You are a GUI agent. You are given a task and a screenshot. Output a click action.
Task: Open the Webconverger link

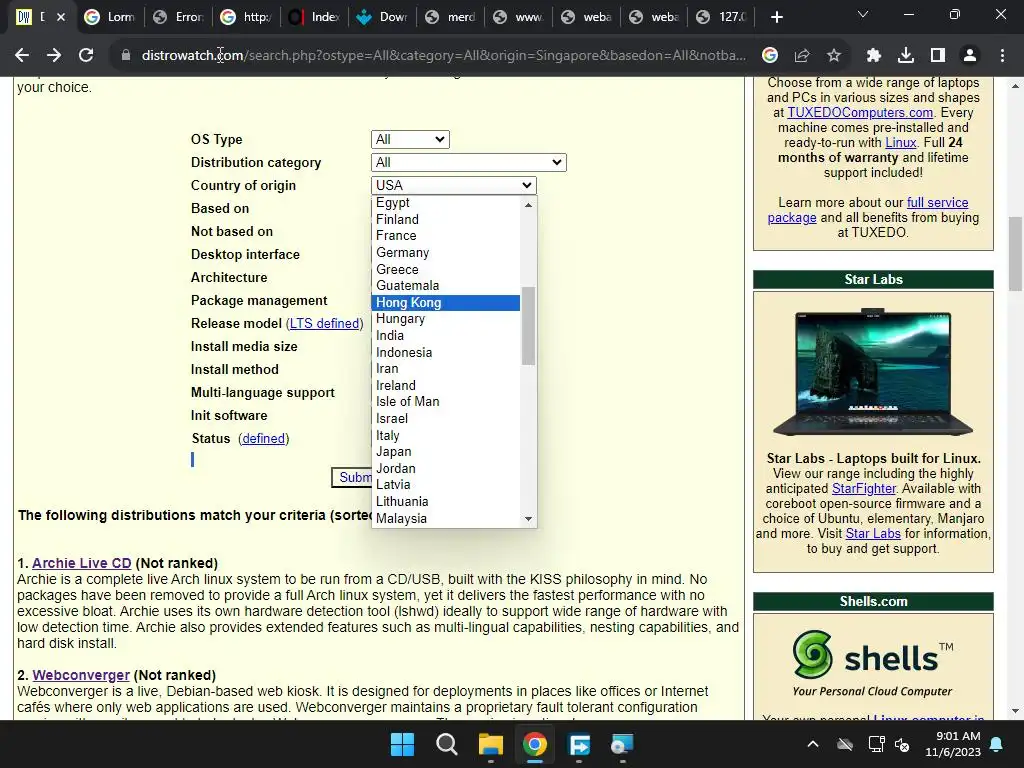pos(81,675)
